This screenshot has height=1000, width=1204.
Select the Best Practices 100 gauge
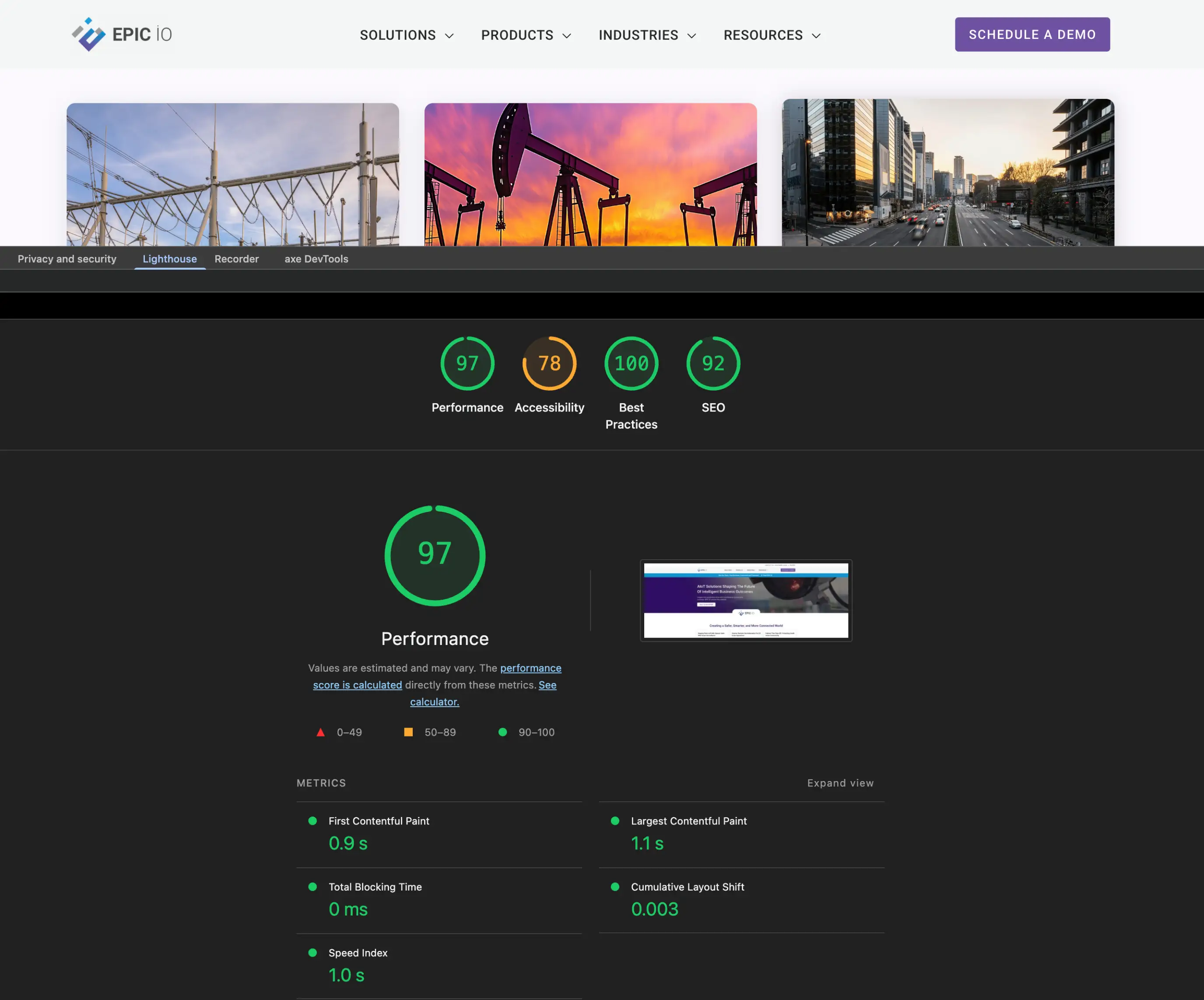pyautogui.click(x=631, y=363)
